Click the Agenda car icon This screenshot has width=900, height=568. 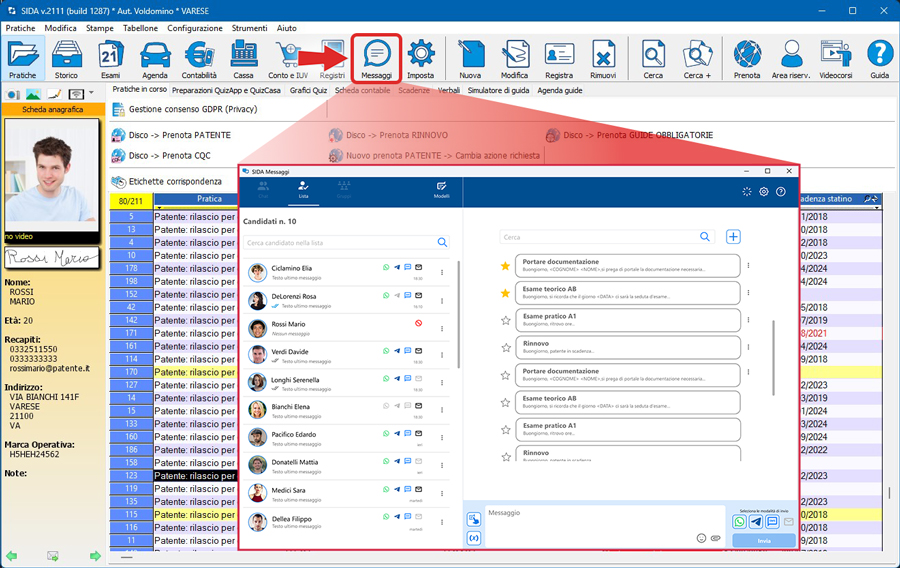pyautogui.click(x=155, y=59)
